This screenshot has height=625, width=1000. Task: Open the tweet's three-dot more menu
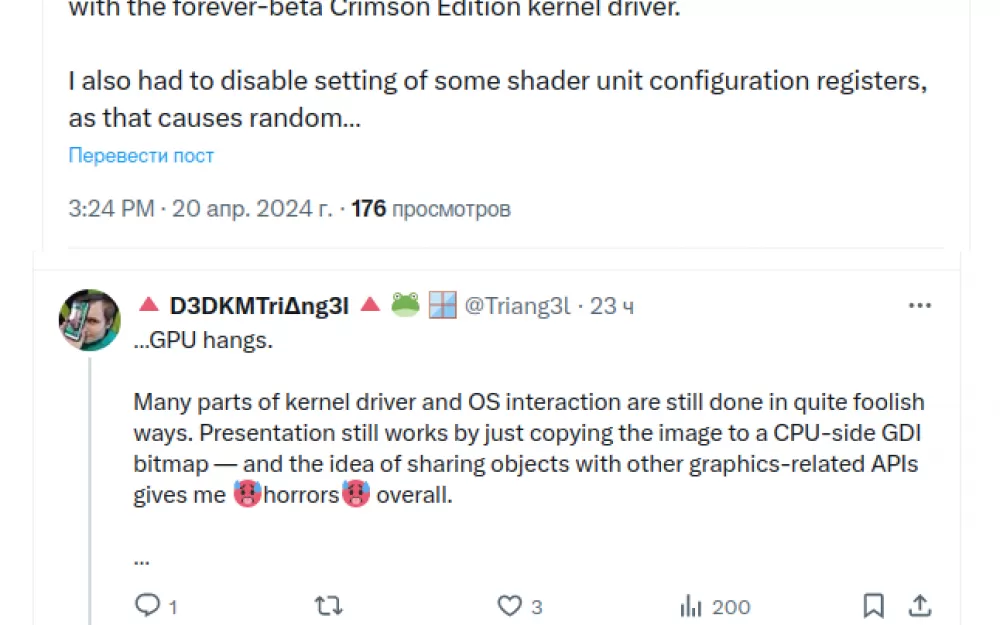(919, 306)
